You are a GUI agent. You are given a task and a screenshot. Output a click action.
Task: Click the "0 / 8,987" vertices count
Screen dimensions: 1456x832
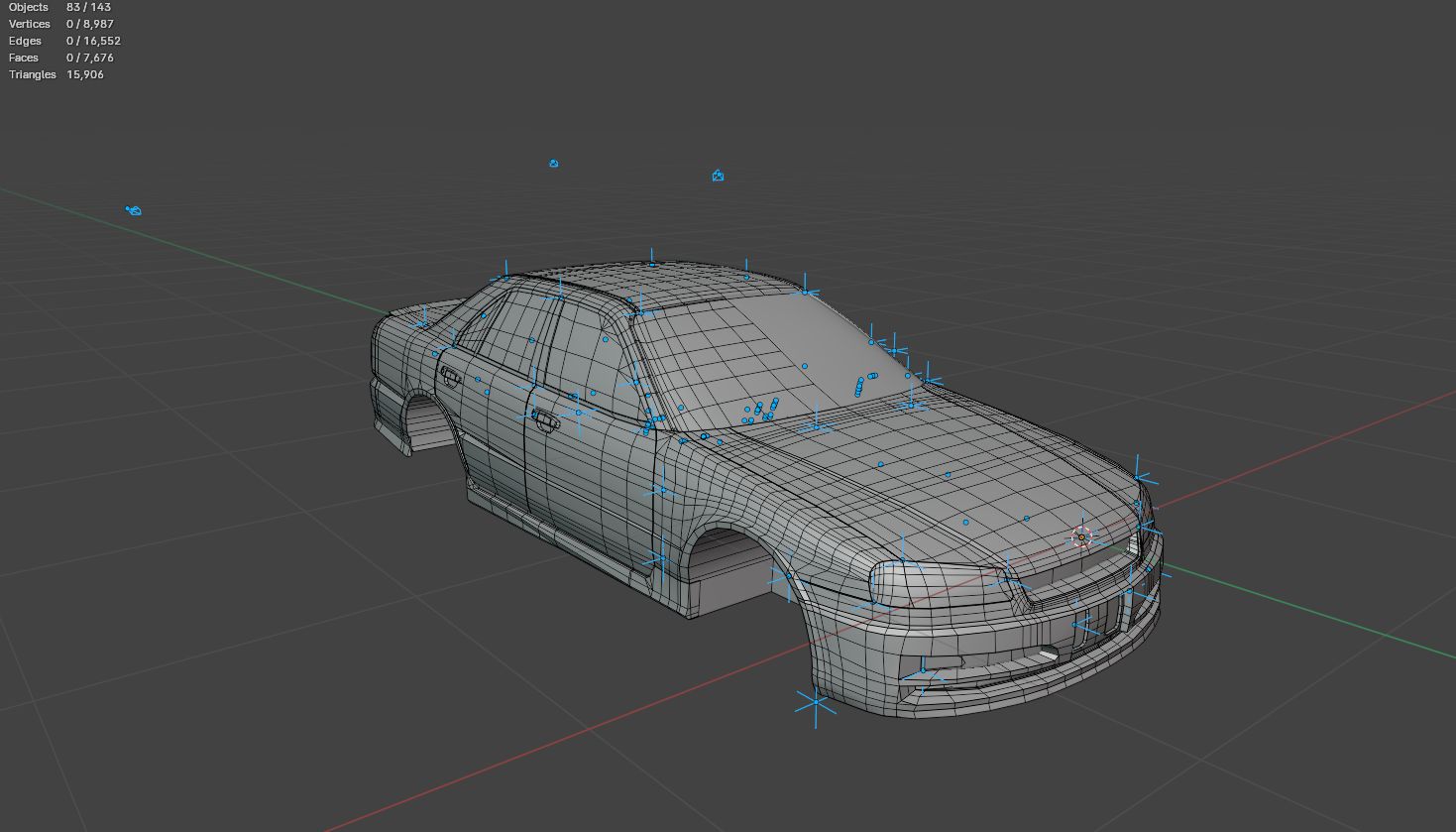coord(90,24)
